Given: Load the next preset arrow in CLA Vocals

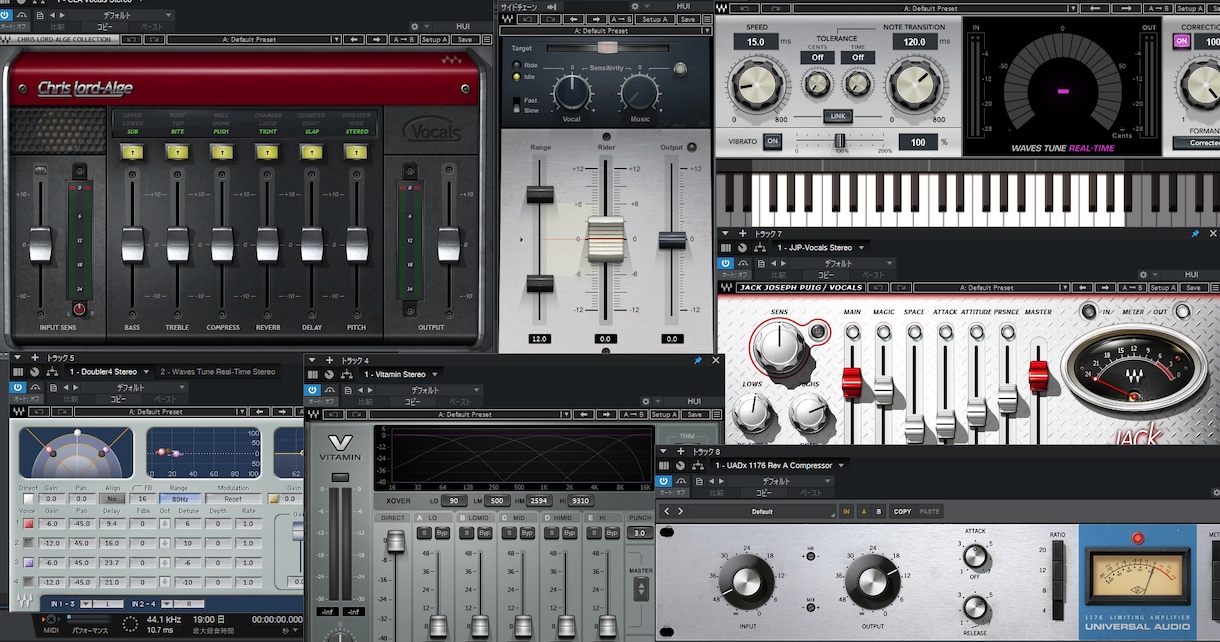Looking at the screenshot, I should (377, 40).
